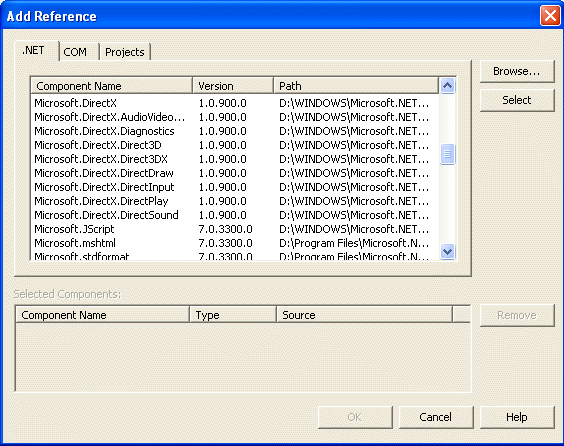Image resolution: width=564 pixels, height=446 pixels.
Task: Click the scroll down arrow of component list
Action: pyautogui.click(x=447, y=251)
